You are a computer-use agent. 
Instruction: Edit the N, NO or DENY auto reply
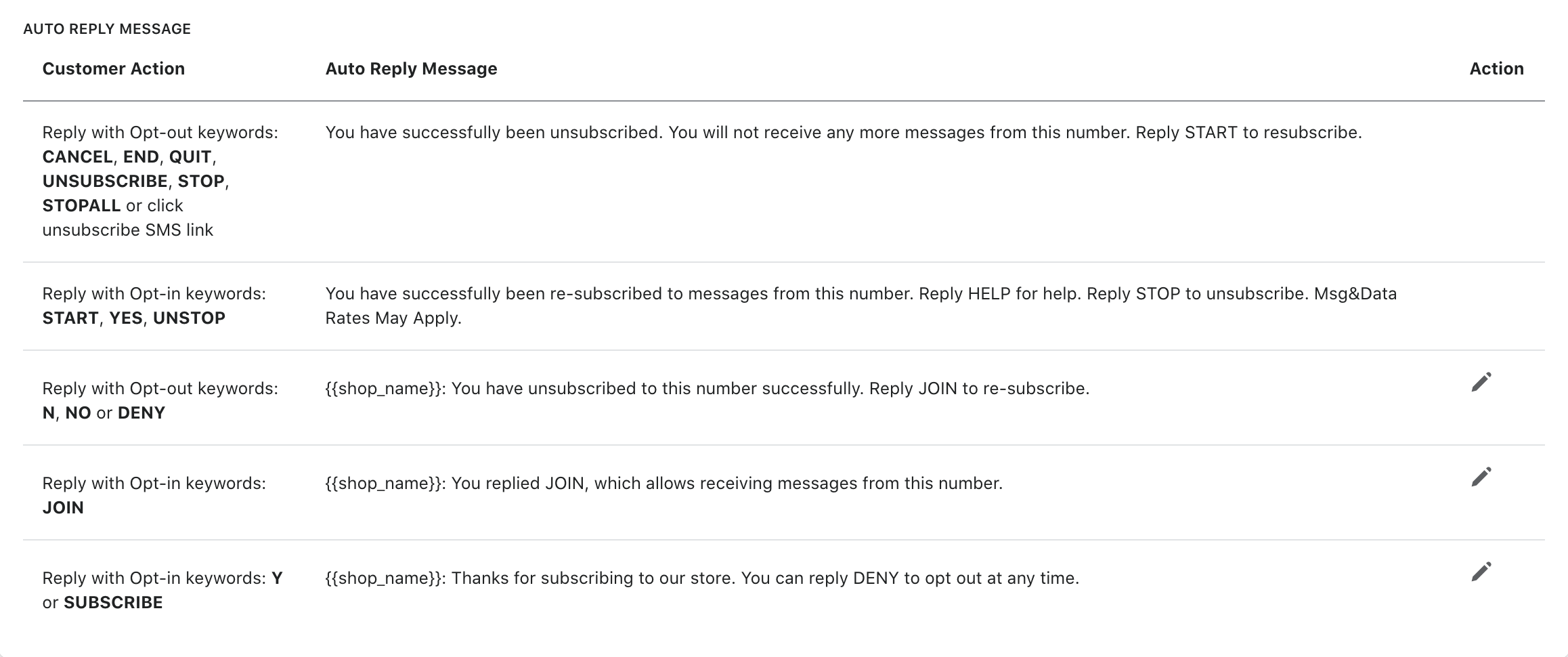(x=1481, y=383)
